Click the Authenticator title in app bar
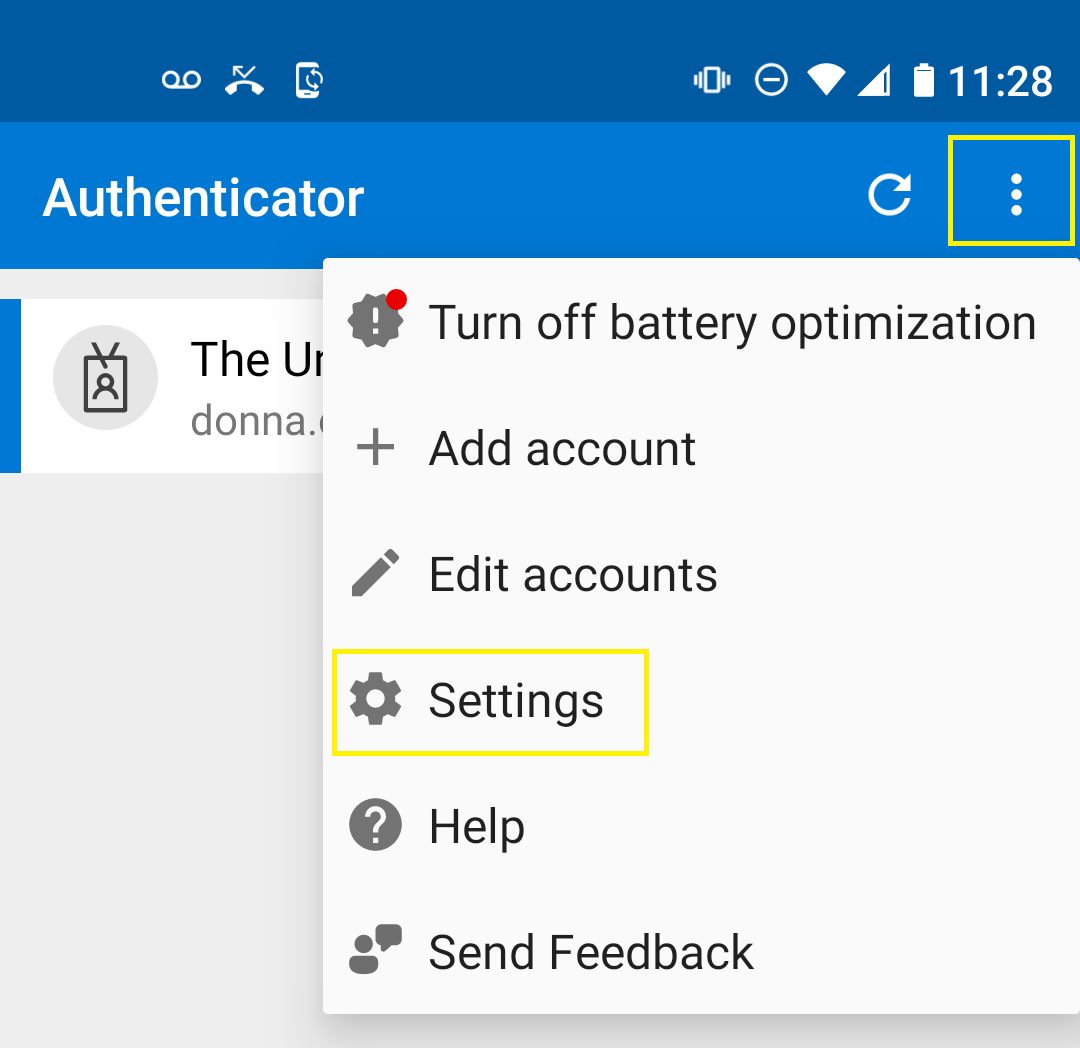Screen dimensions: 1080x1048 (x=203, y=197)
